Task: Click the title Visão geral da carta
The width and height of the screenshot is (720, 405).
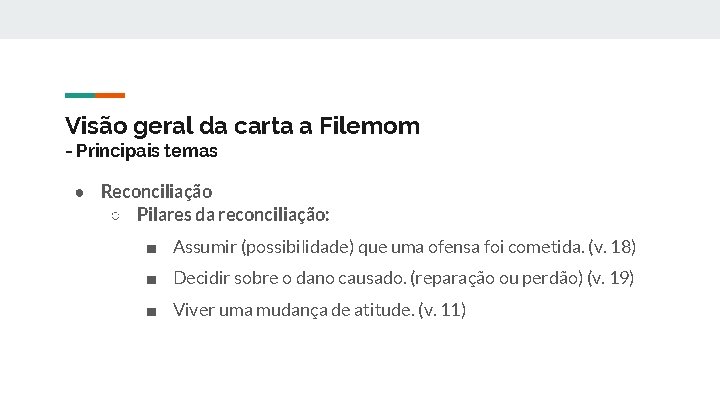Action: (x=179, y=126)
